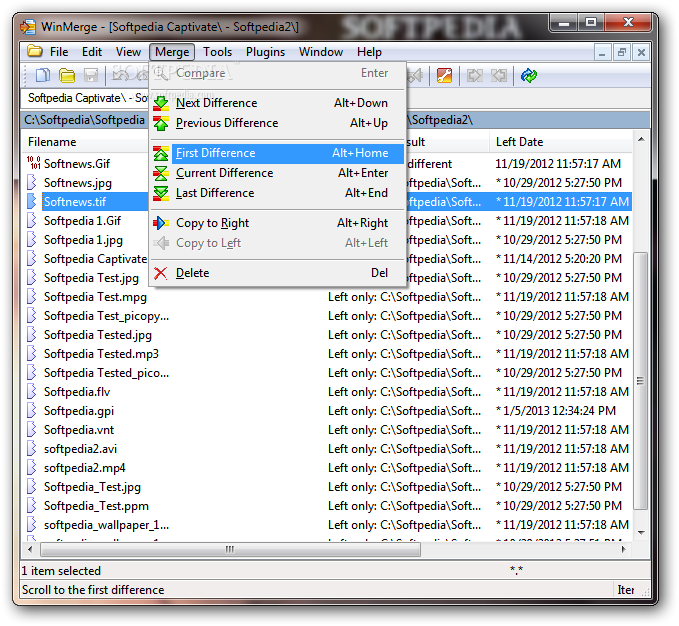Choose Copy to Left menu entry
The height and width of the screenshot is (626, 679).
(x=277, y=243)
